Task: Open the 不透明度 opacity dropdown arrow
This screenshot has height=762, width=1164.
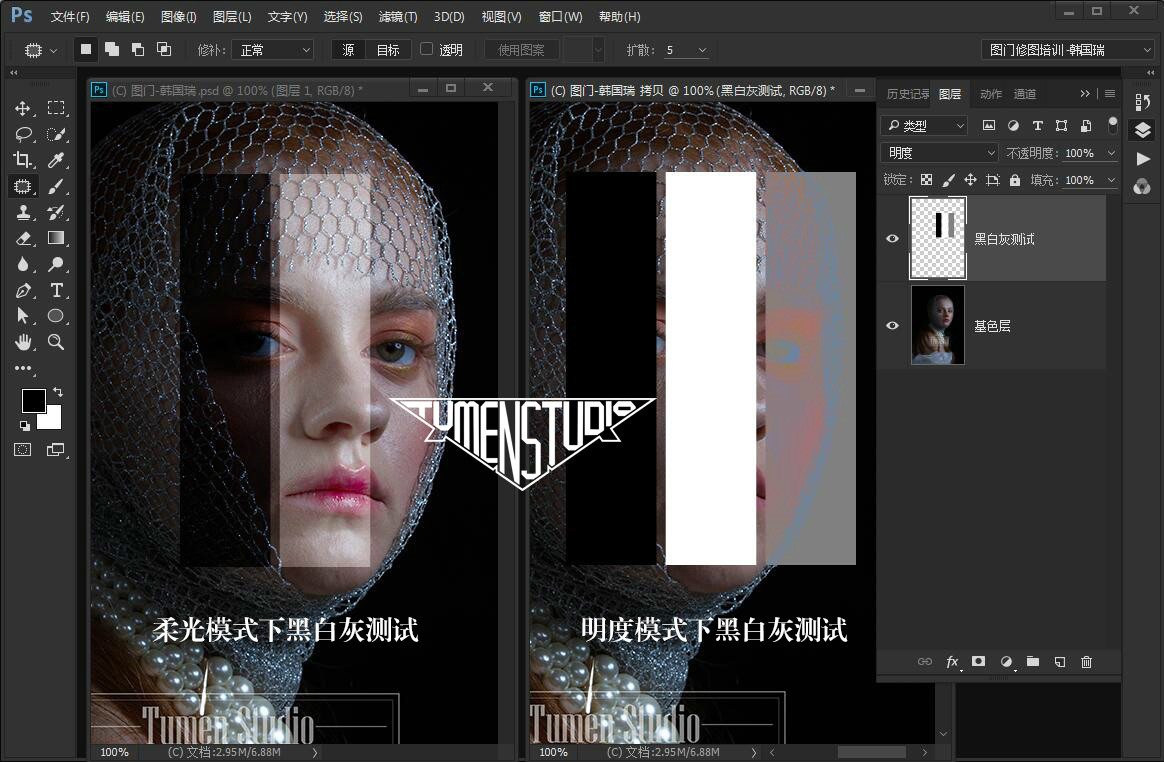Action: point(1111,153)
